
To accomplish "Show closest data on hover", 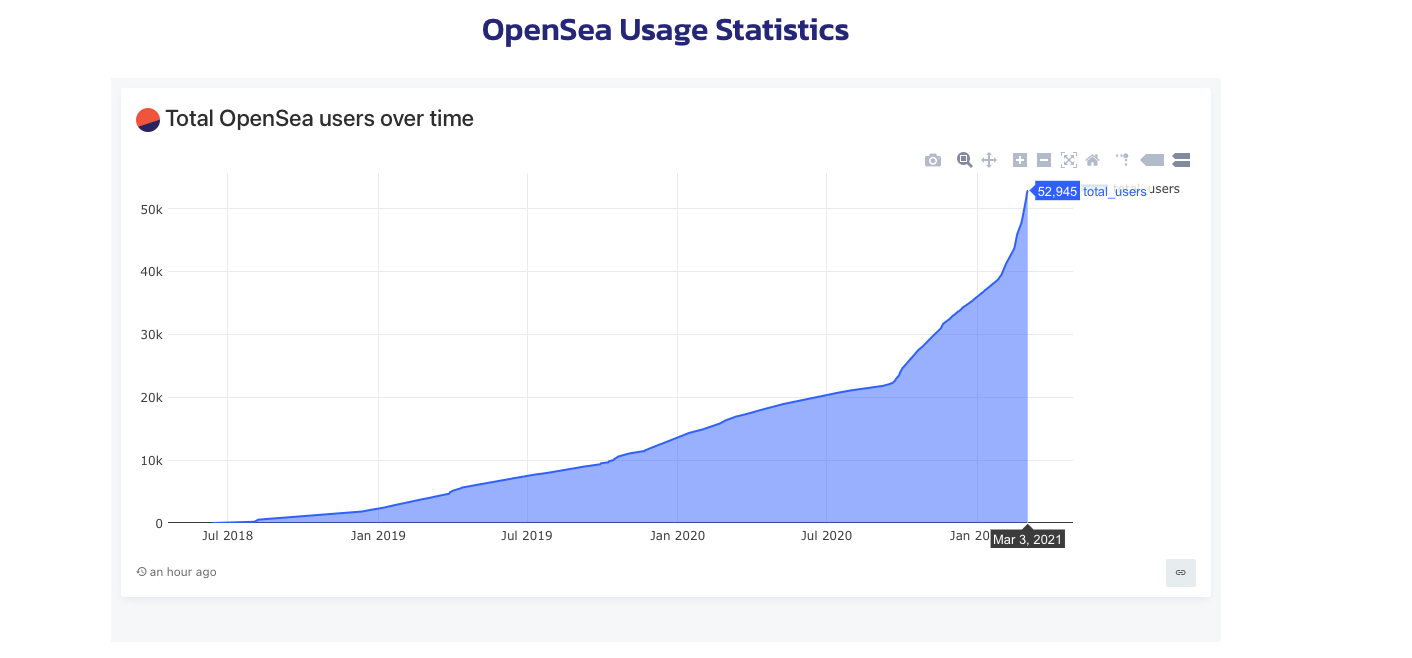I will (1152, 160).
